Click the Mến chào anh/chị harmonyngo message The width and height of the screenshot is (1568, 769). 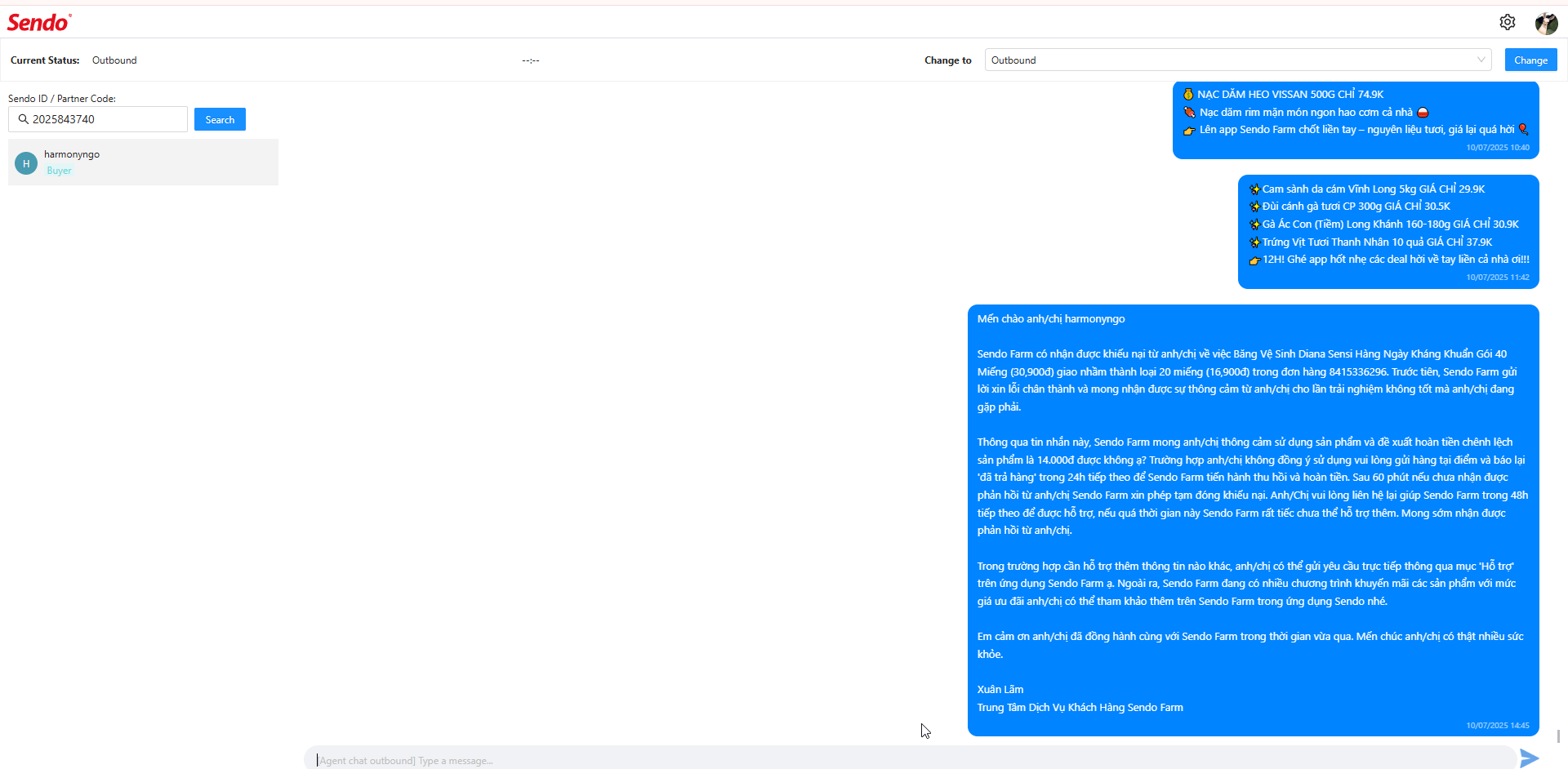point(1254,520)
